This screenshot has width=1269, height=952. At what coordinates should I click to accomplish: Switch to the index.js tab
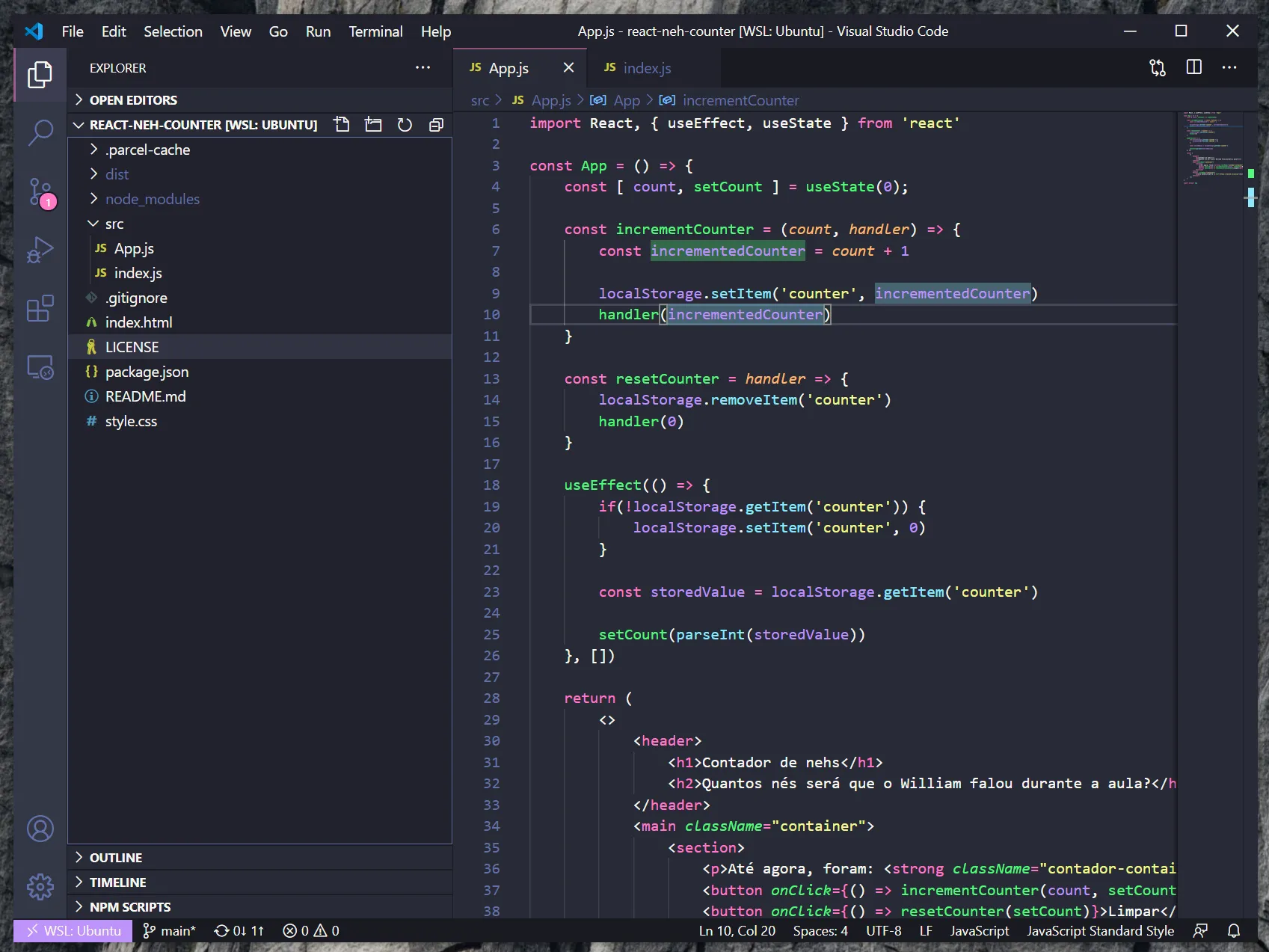click(648, 67)
